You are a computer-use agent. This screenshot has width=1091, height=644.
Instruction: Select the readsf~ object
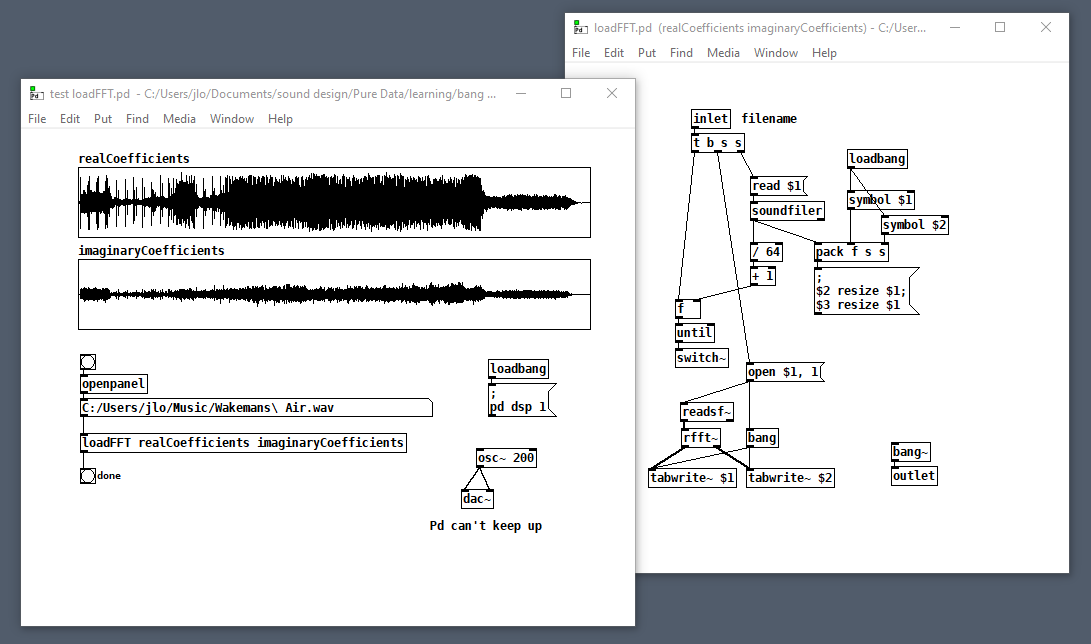pos(707,412)
